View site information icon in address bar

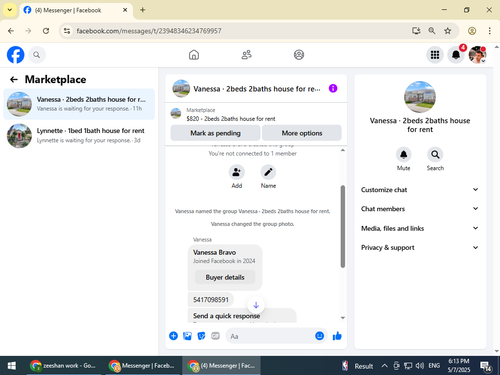pyautogui.click(x=67, y=31)
